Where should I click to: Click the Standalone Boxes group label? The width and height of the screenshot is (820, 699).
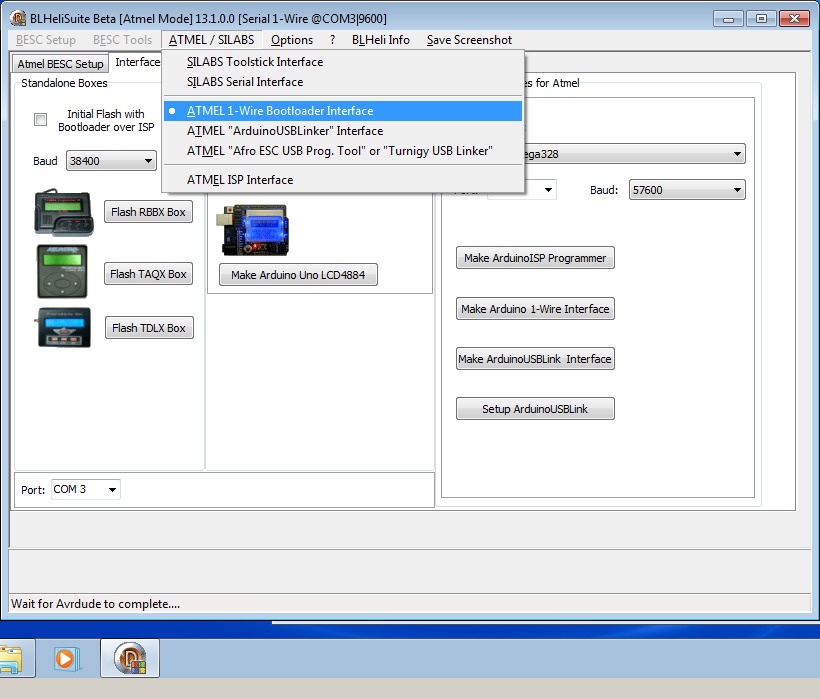click(64, 83)
